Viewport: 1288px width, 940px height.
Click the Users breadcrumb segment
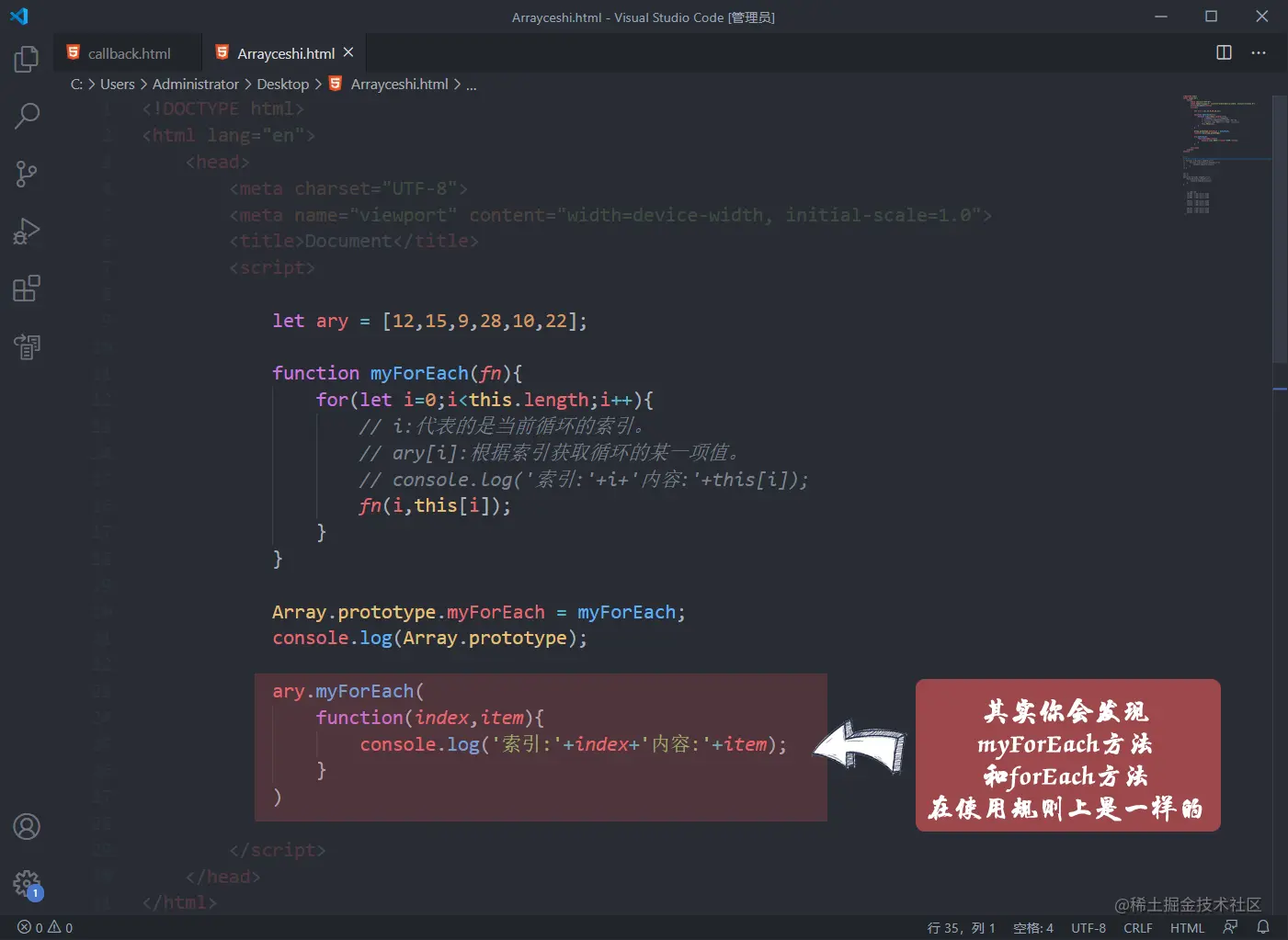point(118,84)
